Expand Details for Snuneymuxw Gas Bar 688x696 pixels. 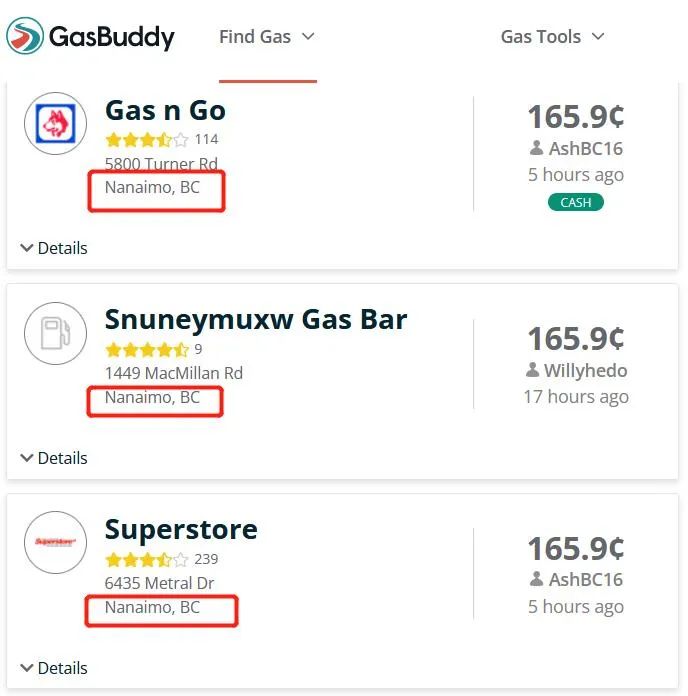click(54, 458)
